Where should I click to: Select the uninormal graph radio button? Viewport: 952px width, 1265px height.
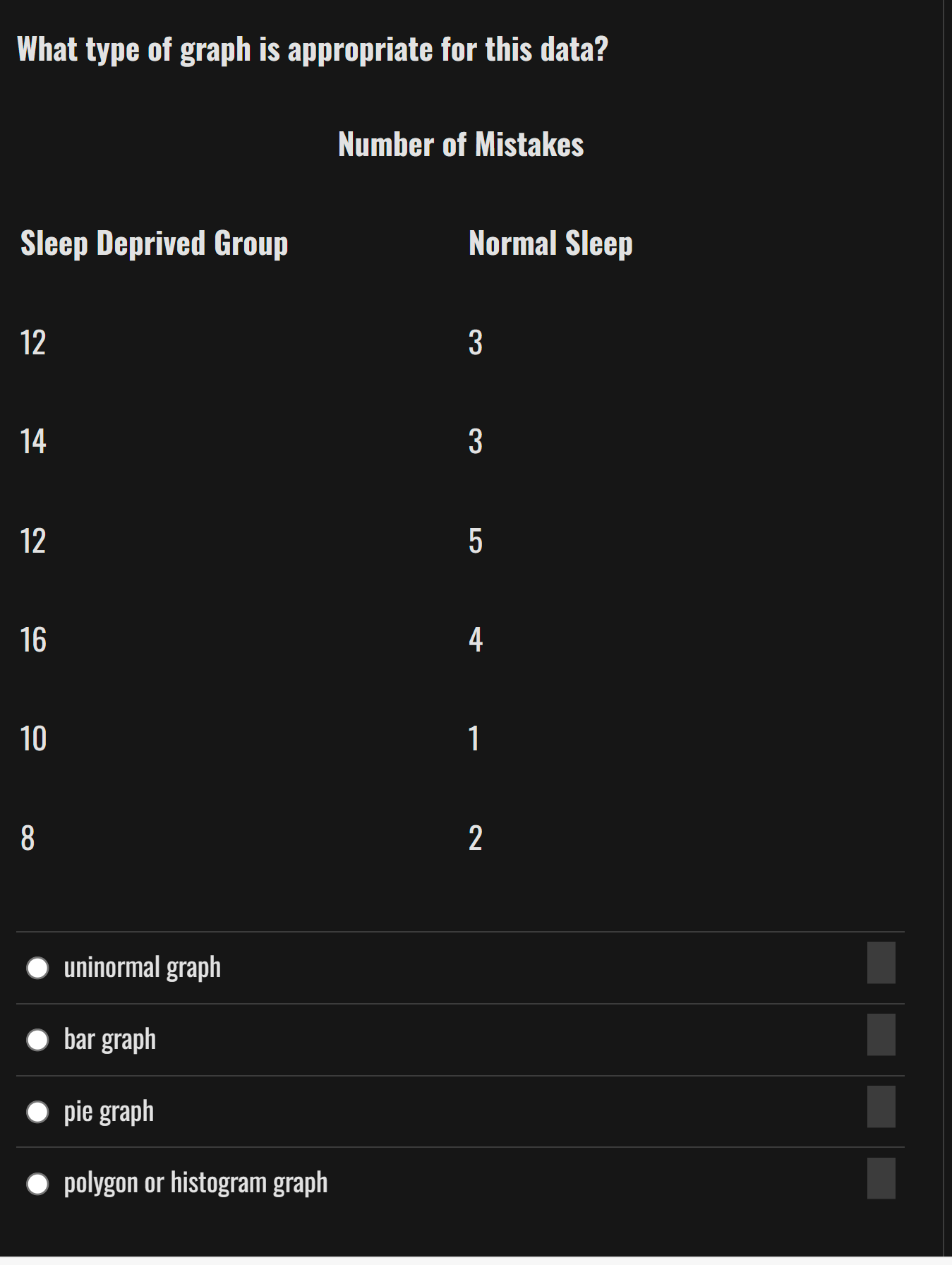pos(37,968)
